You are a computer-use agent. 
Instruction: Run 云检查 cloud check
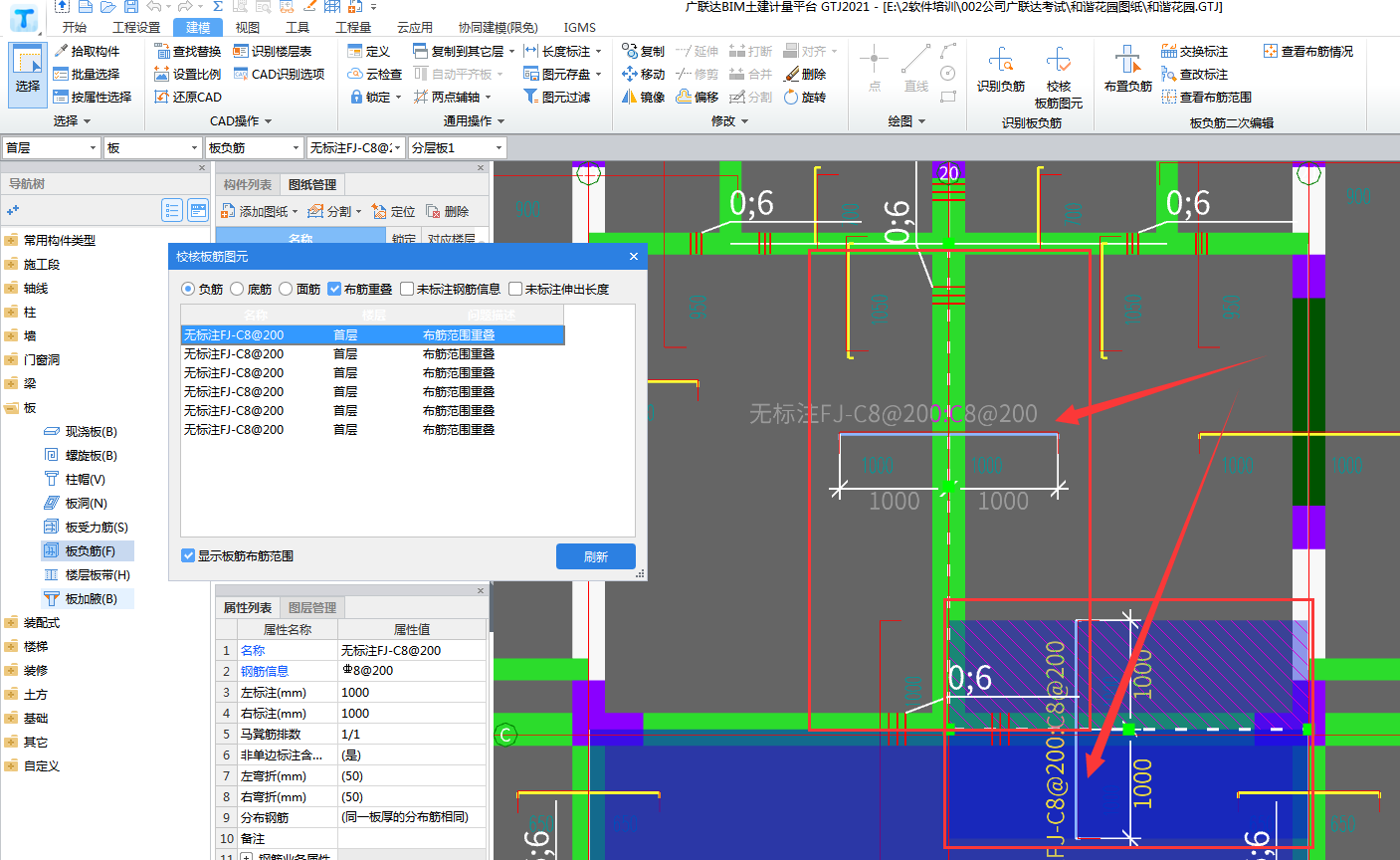[375, 74]
